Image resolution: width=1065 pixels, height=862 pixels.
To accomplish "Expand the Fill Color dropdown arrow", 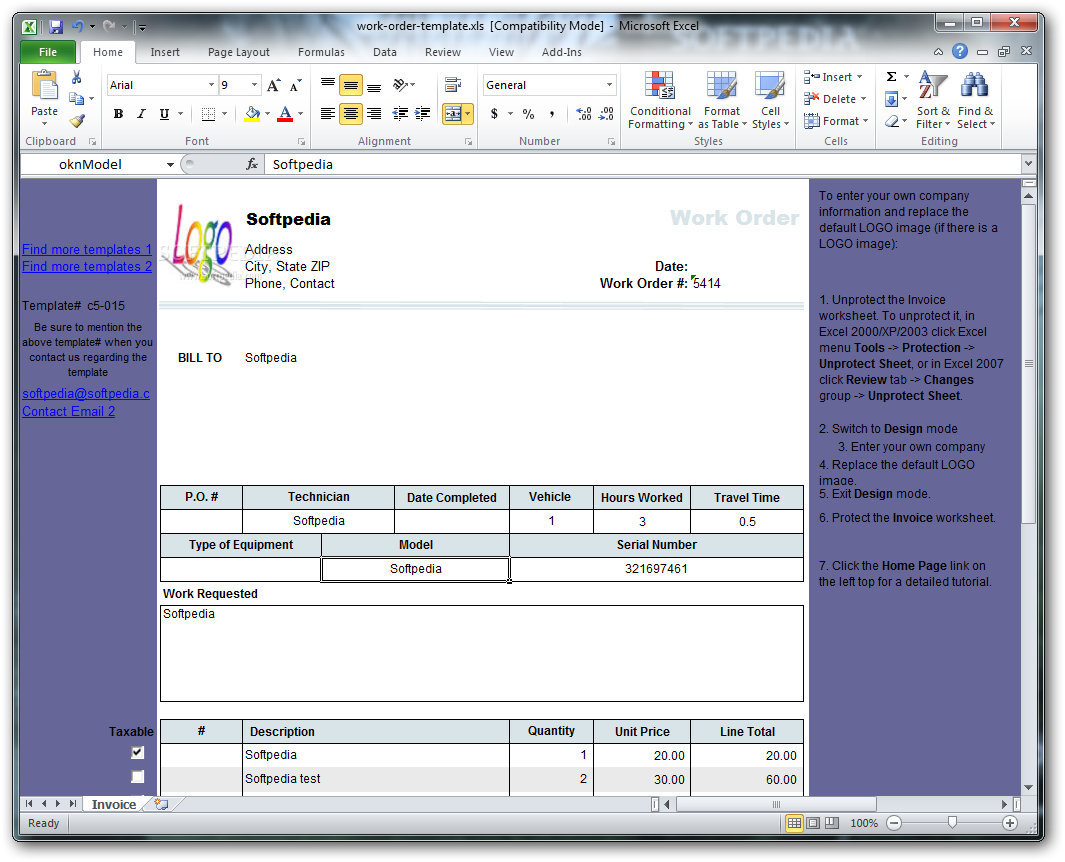I will 268,113.
